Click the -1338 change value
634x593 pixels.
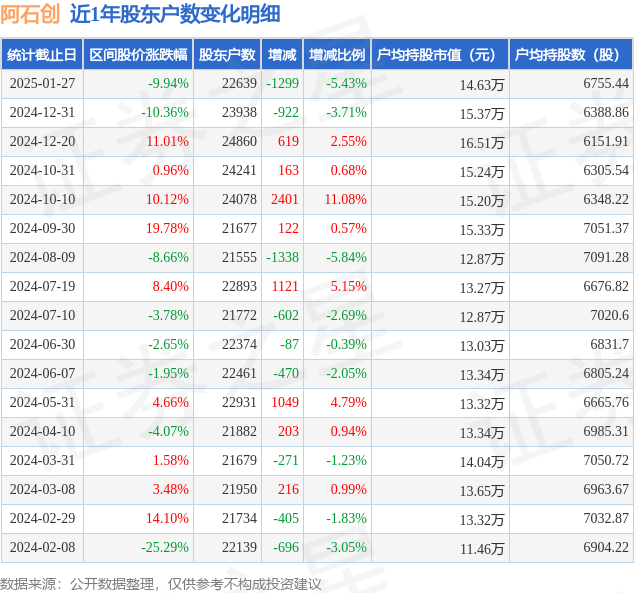click(282, 257)
